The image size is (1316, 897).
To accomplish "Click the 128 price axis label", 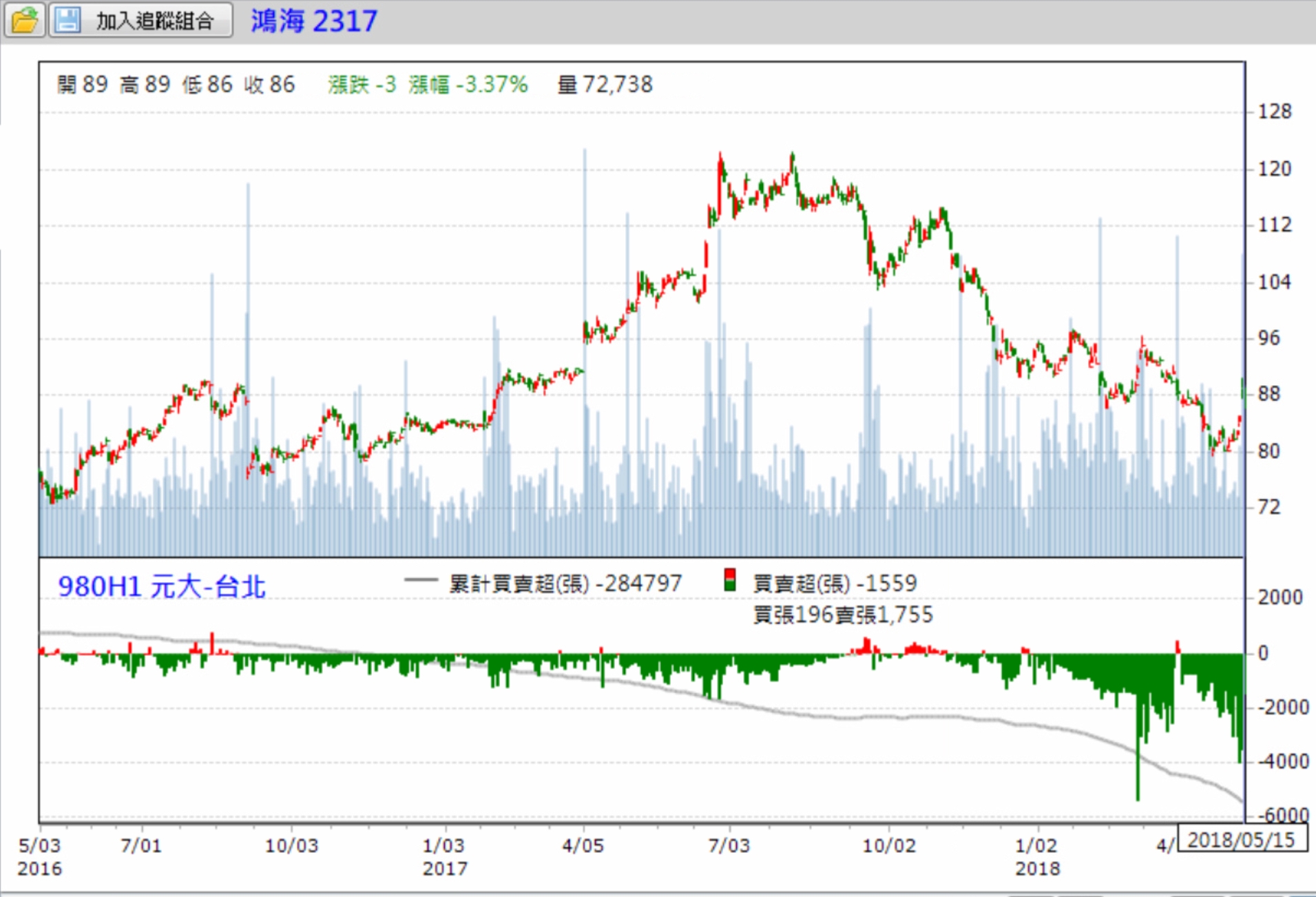I will [1275, 112].
